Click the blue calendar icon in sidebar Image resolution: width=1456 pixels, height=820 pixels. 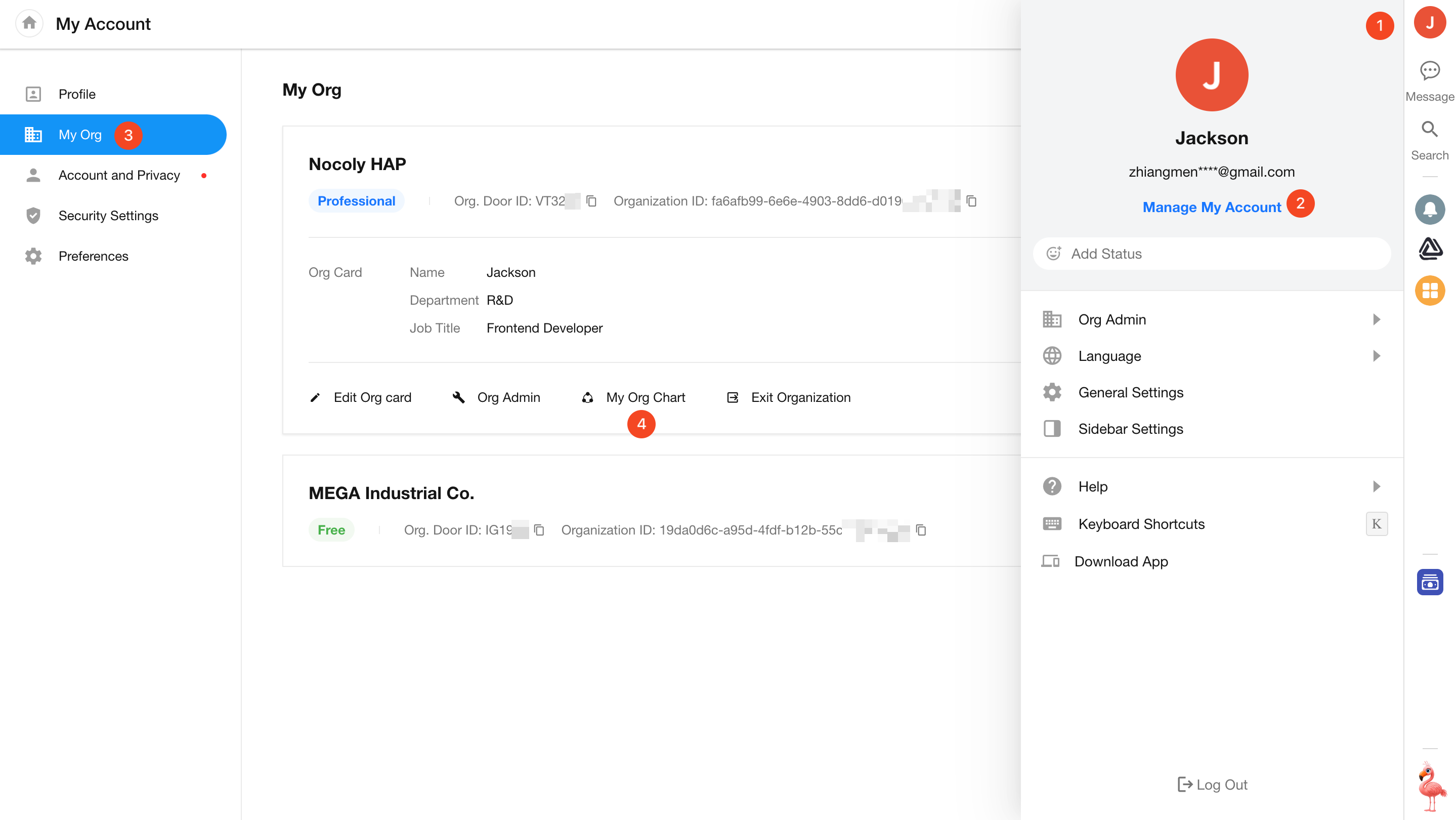coord(1429,582)
